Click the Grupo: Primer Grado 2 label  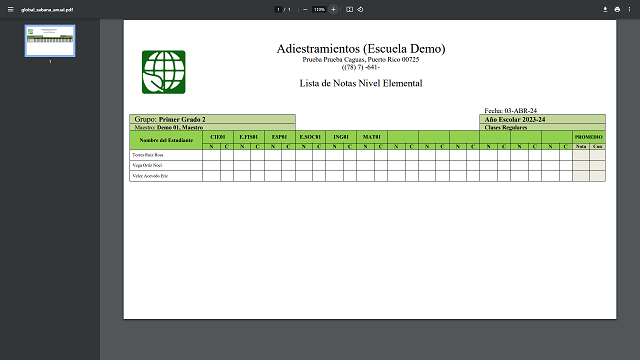pyautogui.click(x=170, y=119)
